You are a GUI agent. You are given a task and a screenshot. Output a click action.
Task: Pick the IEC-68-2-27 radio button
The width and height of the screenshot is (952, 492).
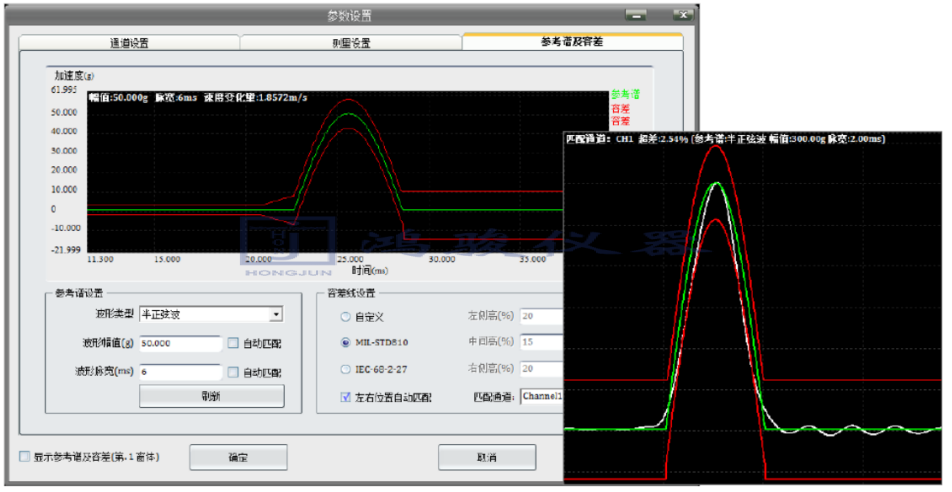[346, 371]
